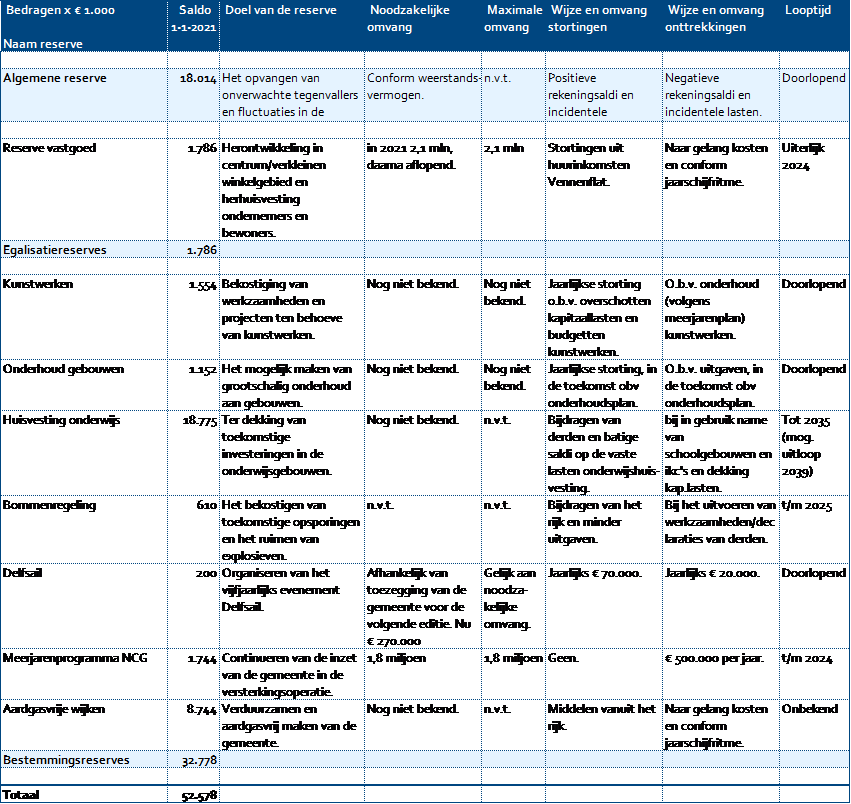
Task: Select the 'Bestemmingsreserves' subtotal row label
Action: point(66,759)
